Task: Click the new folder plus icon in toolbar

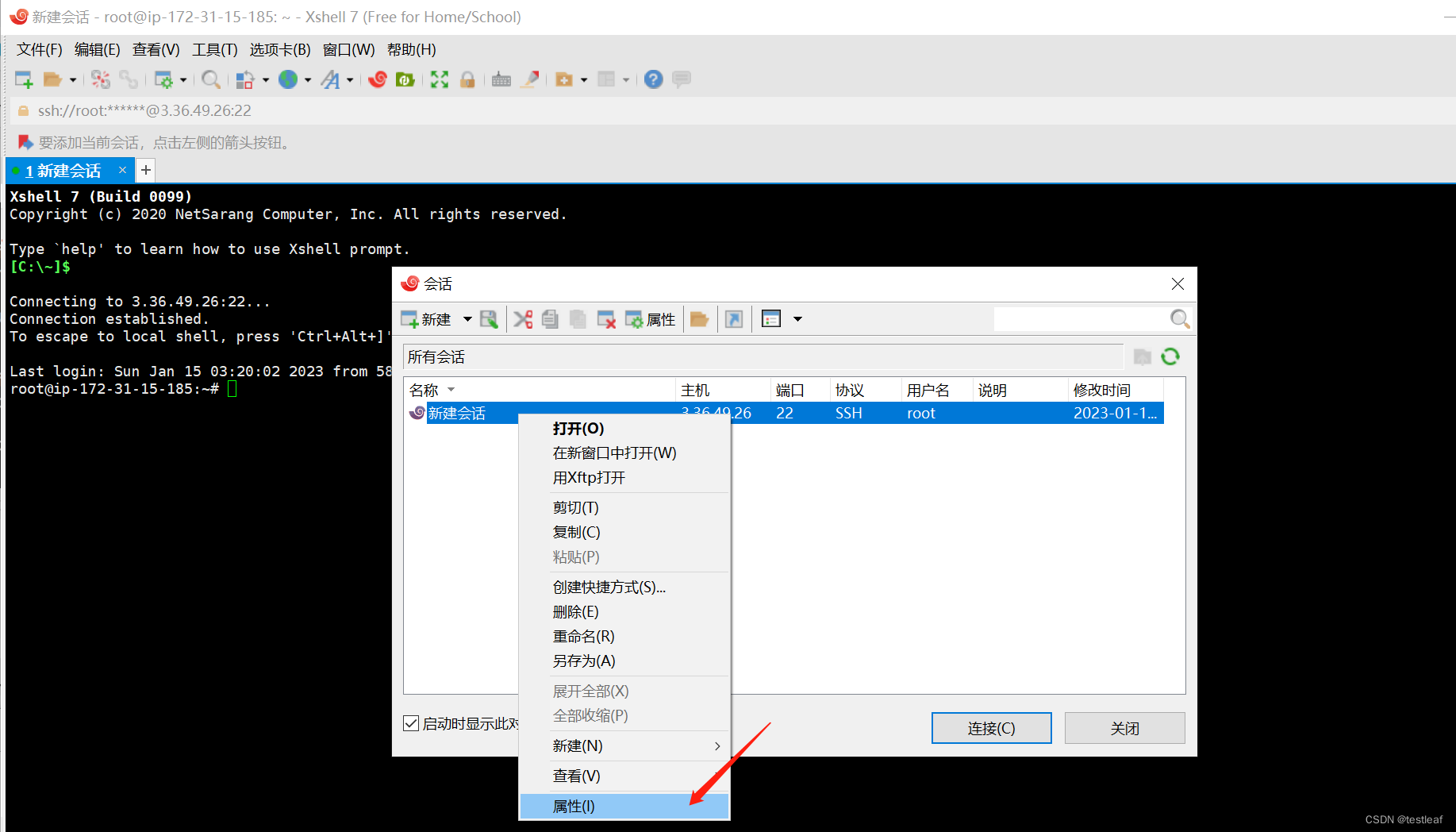Action: pyautogui.click(x=564, y=79)
